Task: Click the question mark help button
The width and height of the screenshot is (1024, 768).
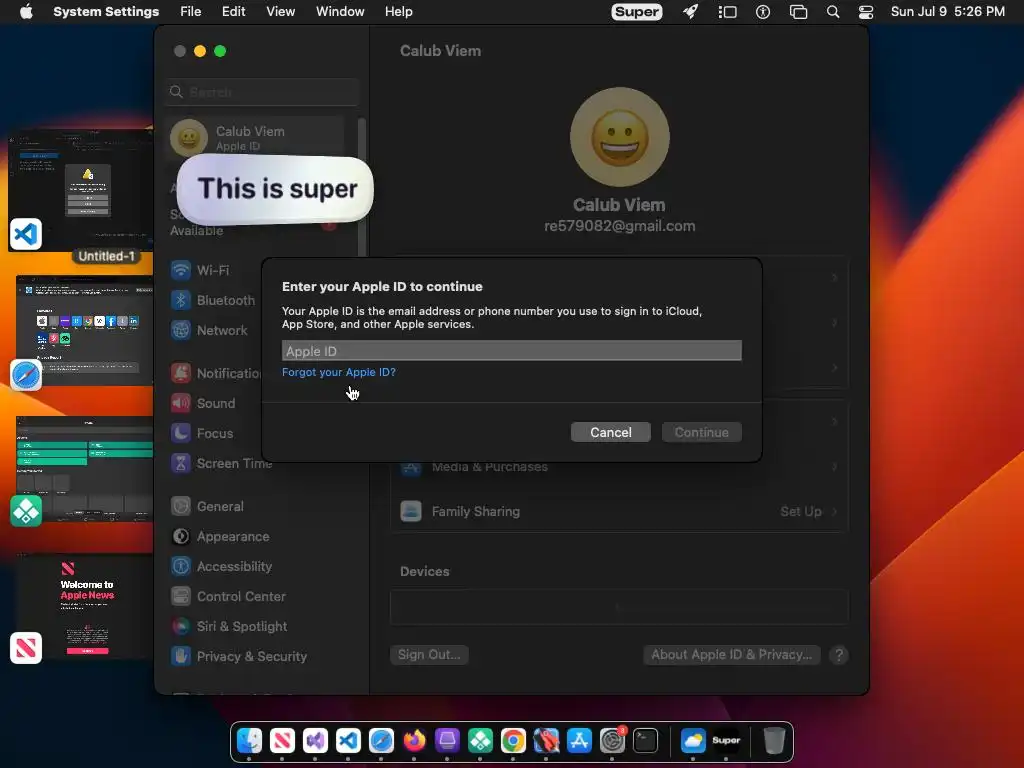Action: (x=839, y=654)
